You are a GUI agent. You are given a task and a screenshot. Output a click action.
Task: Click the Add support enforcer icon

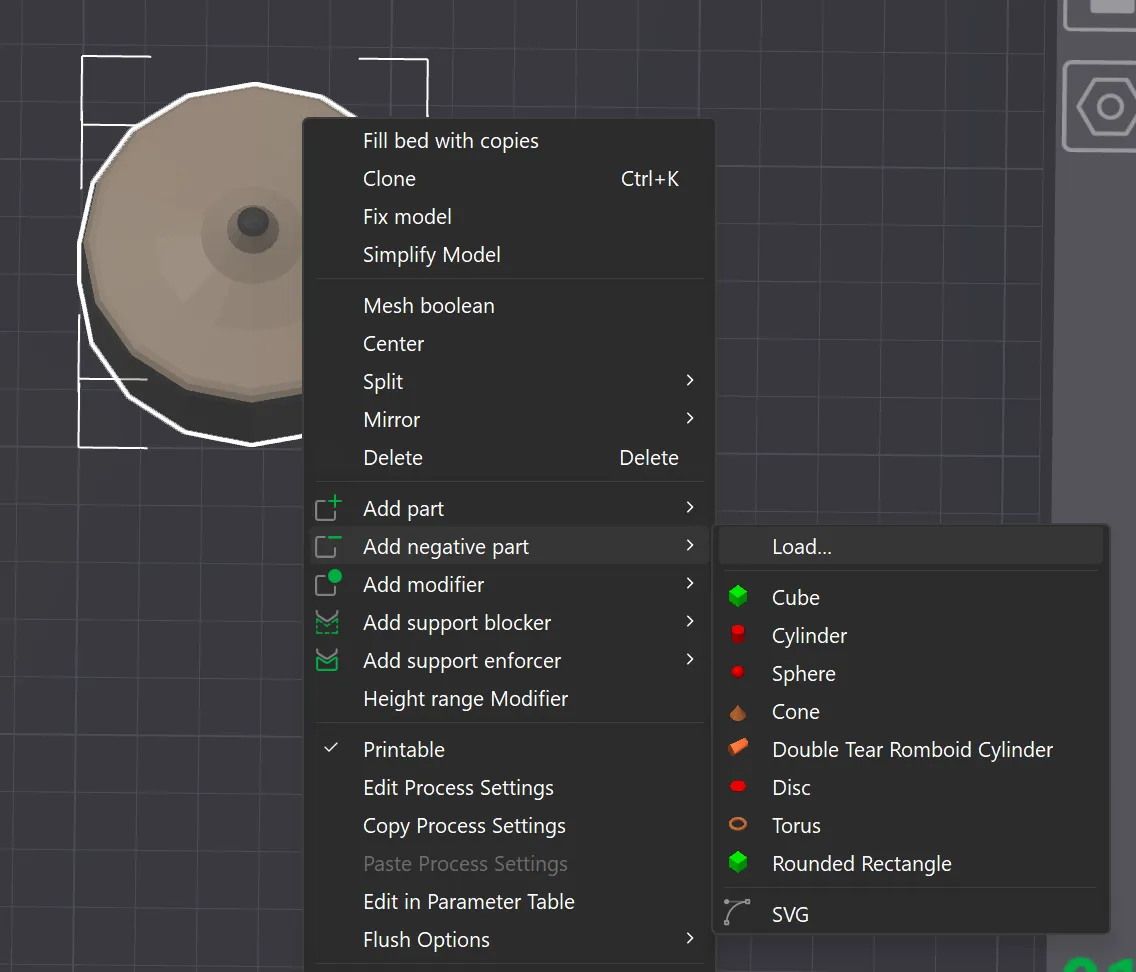(x=327, y=660)
